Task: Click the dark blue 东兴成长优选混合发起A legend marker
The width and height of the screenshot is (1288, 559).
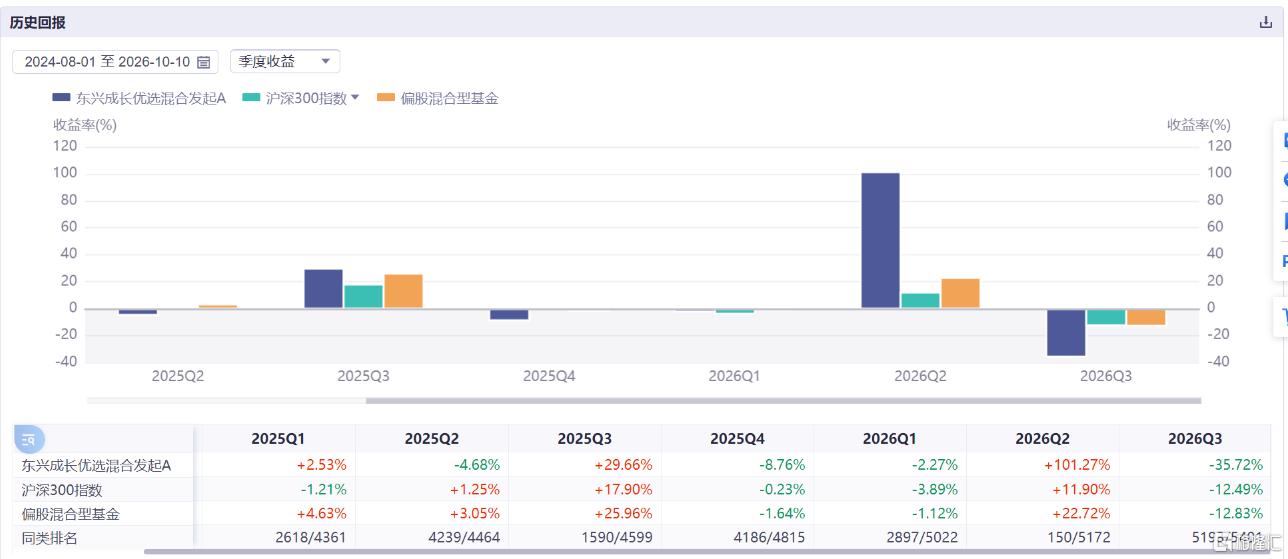Action: click(x=61, y=98)
